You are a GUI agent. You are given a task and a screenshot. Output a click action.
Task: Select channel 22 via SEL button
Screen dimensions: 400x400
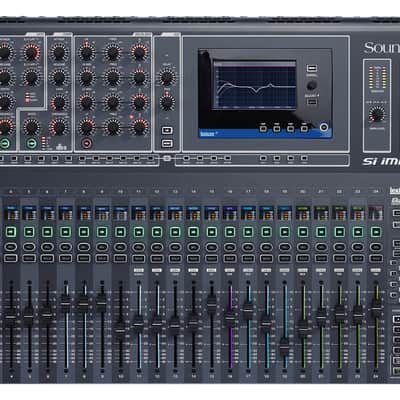coord(339,258)
